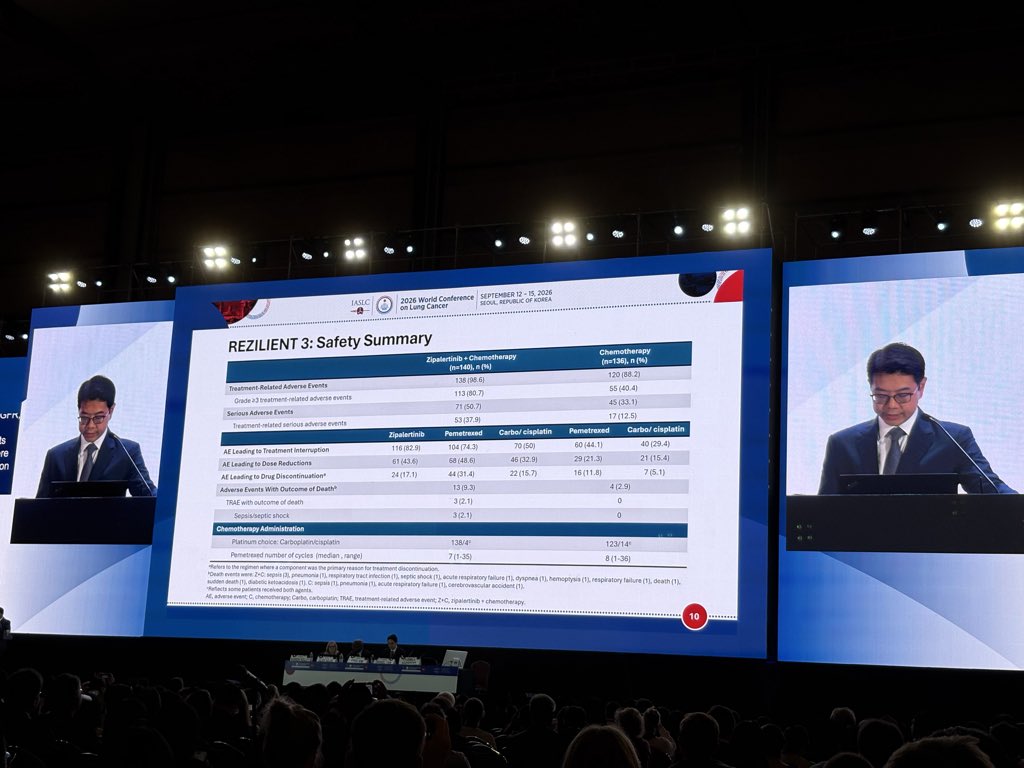Click the value '46 (32.9)'
The image size is (1024, 768).
524,459
